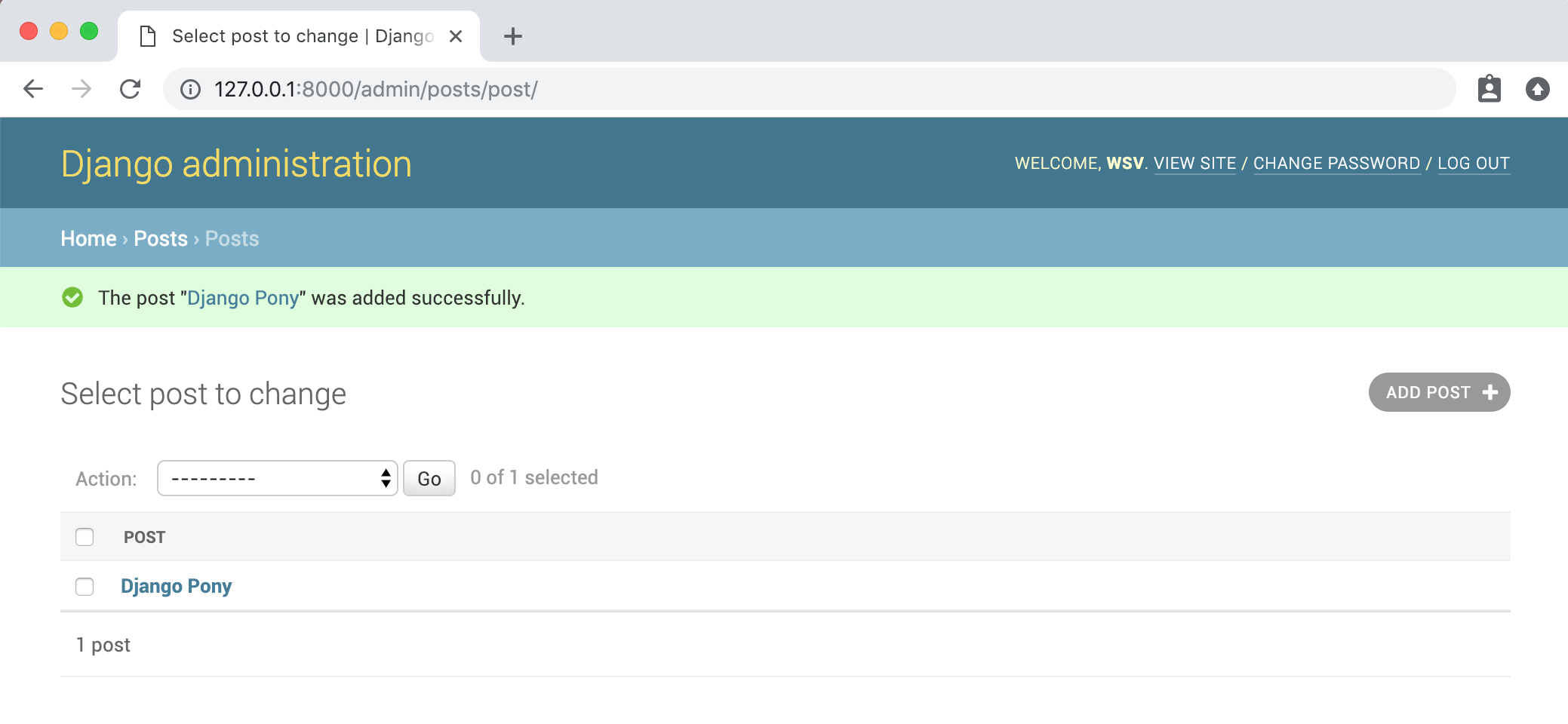Go to Home in the breadcrumb
The height and width of the screenshot is (724, 1568).
tap(88, 238)
